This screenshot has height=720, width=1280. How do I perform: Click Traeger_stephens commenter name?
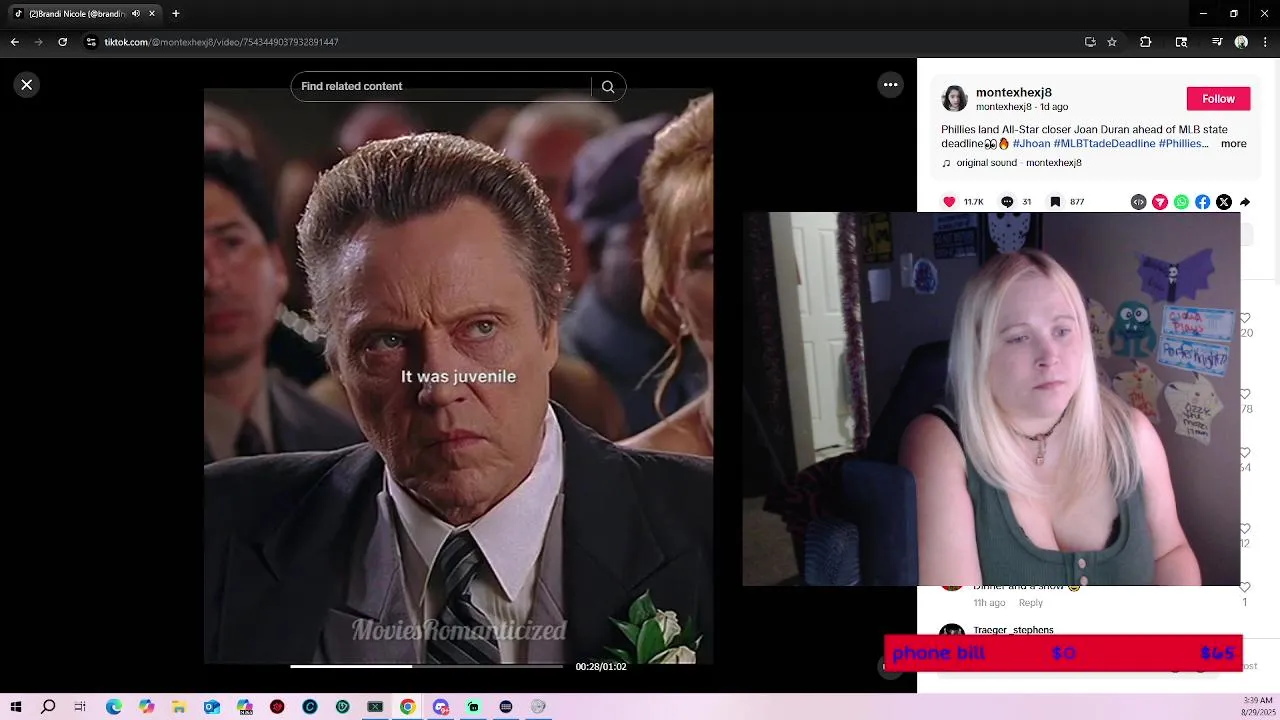1013,630
